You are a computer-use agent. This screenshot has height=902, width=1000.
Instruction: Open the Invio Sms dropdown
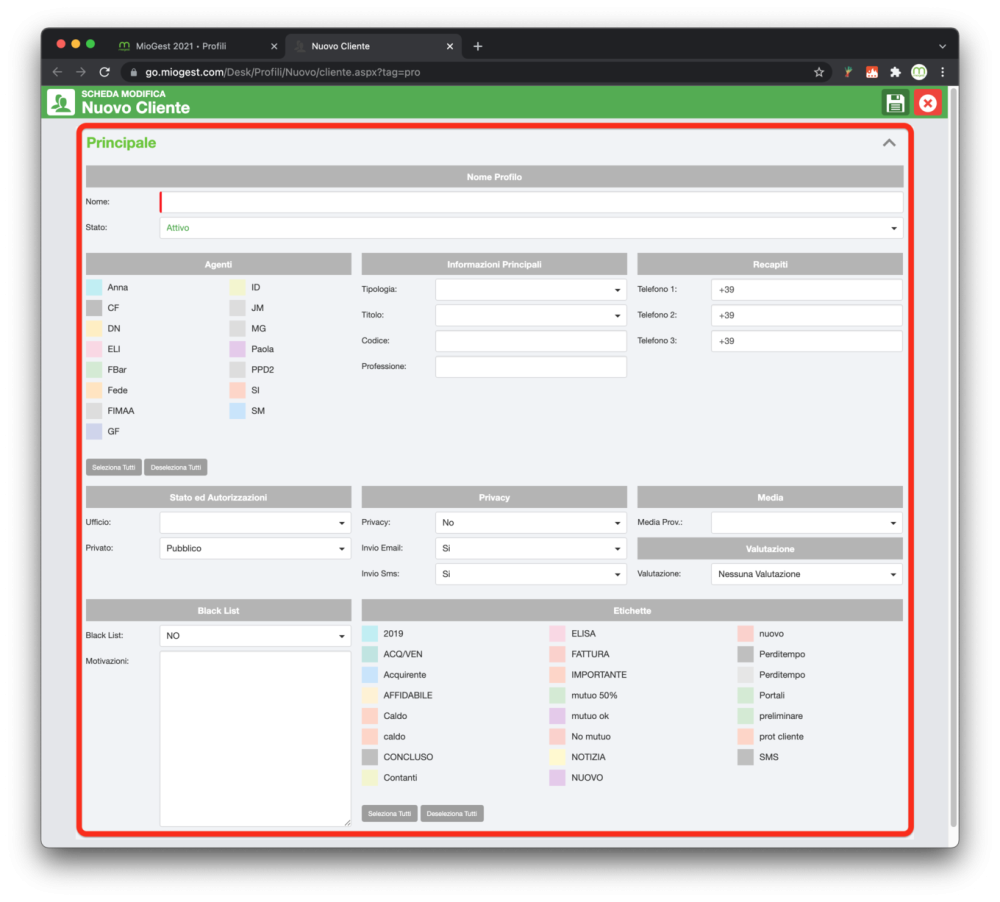point(531,574)
